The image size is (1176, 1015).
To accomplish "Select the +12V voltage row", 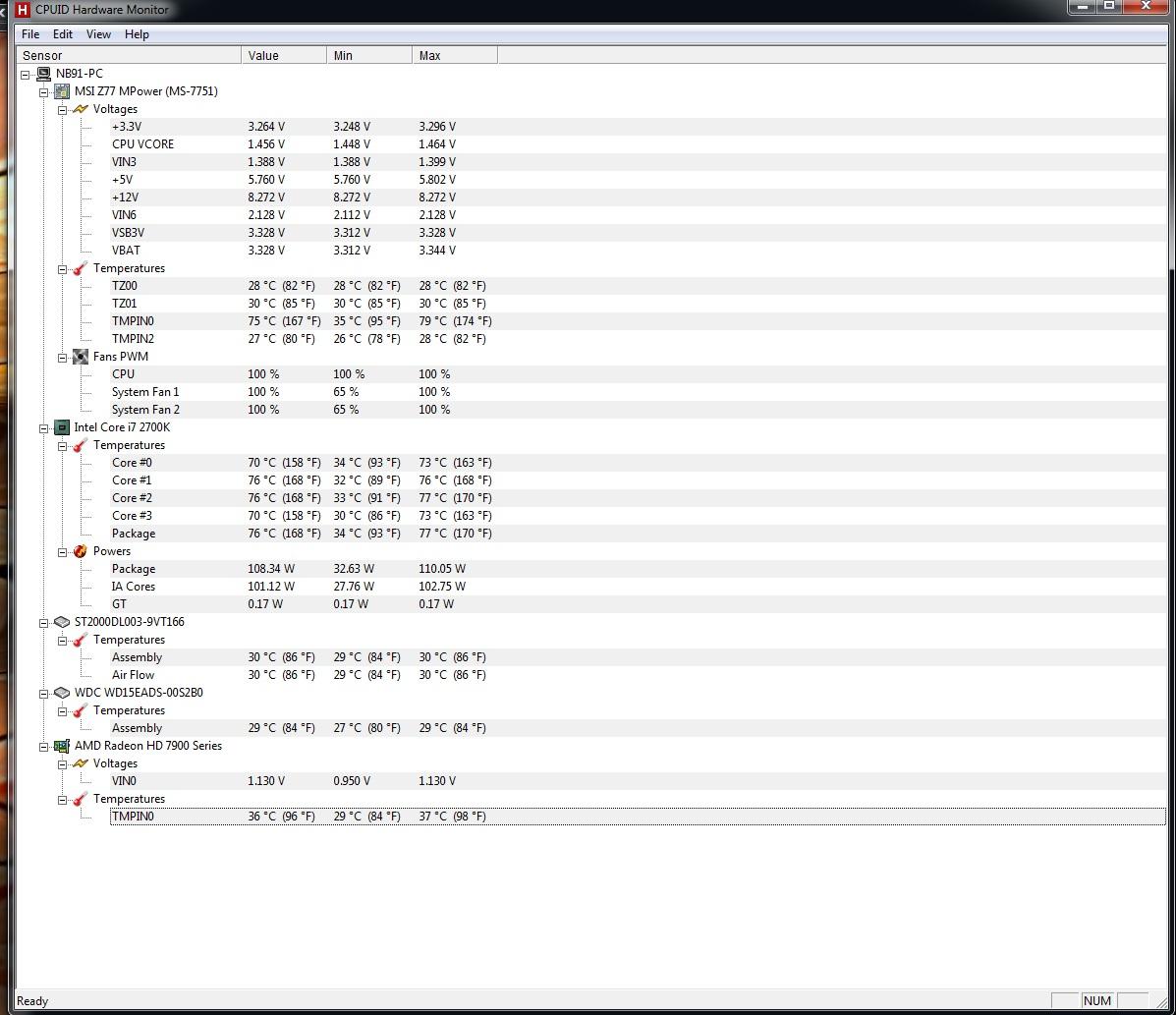I will pyautogui.click(x=638, y=197).
